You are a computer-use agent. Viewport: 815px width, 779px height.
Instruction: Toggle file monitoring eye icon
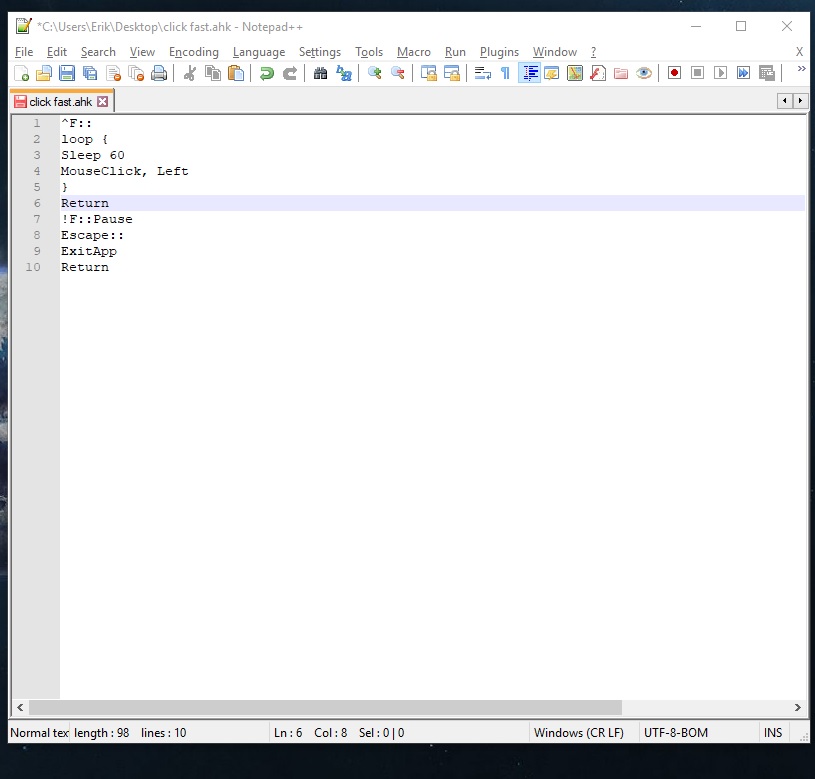coord(643,73)
